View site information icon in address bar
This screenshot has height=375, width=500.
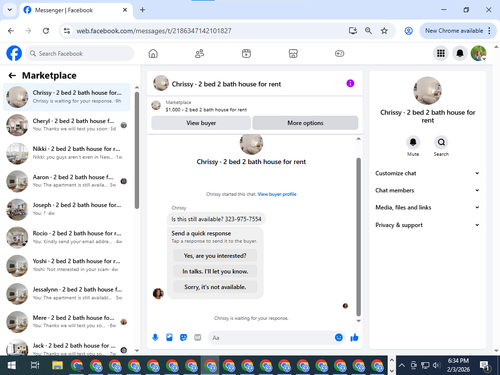[67, 31]
